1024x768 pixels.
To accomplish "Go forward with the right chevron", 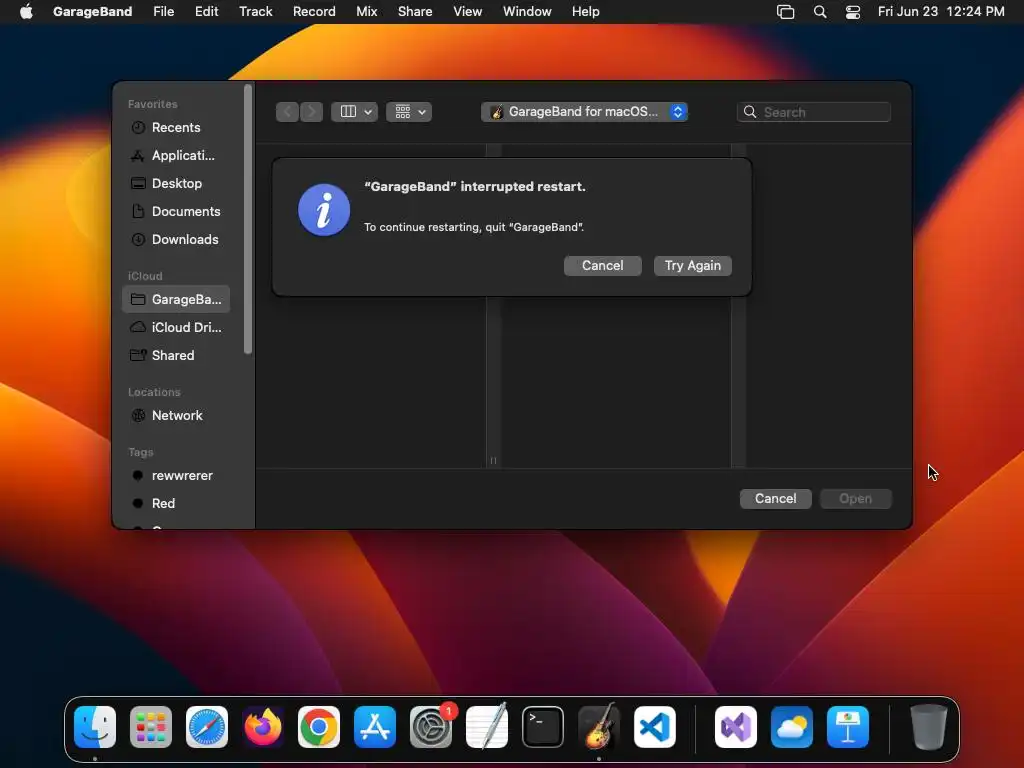I will [312, 112].
